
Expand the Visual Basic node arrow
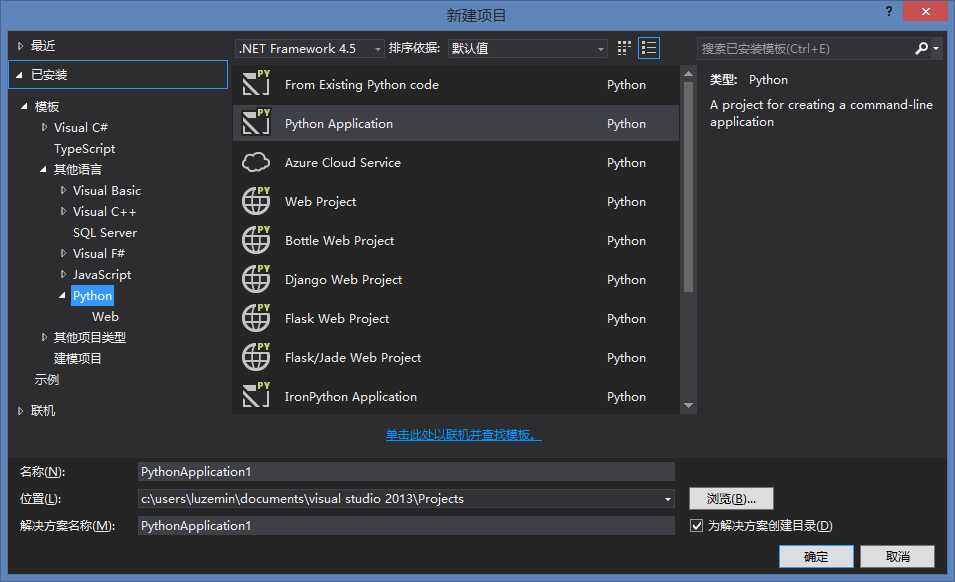[63, 191]
